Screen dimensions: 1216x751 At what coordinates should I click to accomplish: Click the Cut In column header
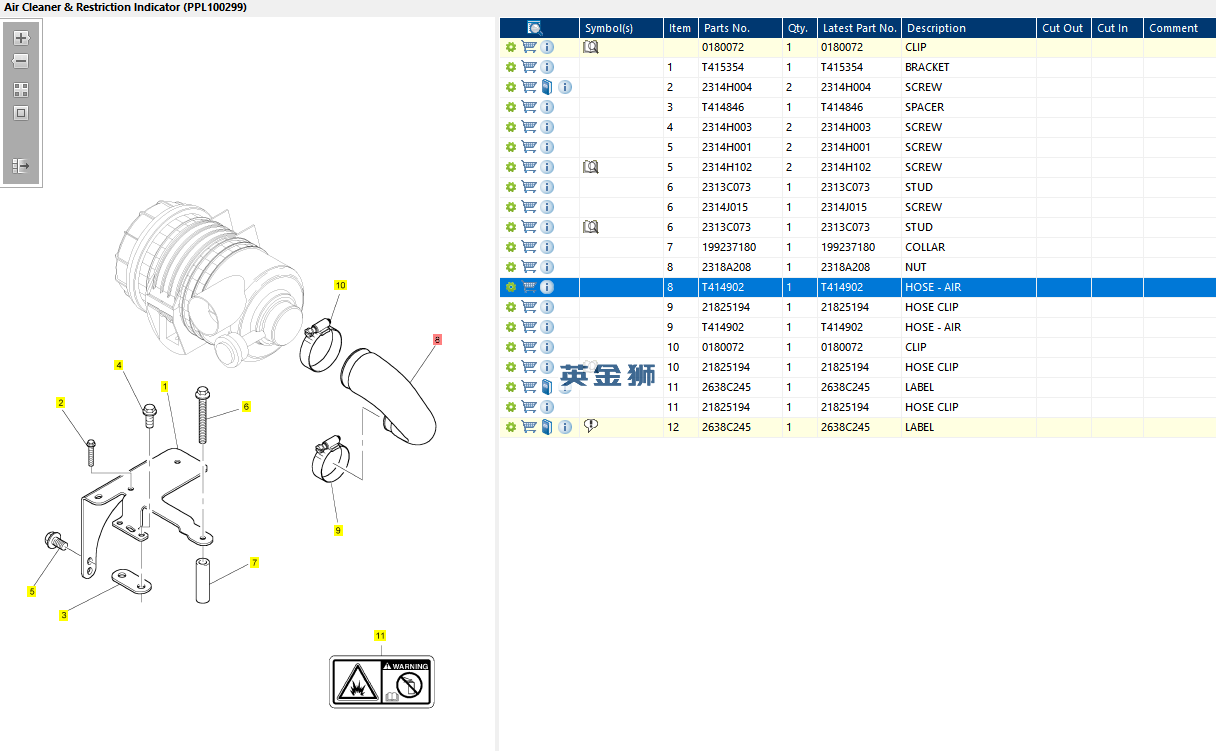point(1117,28)
